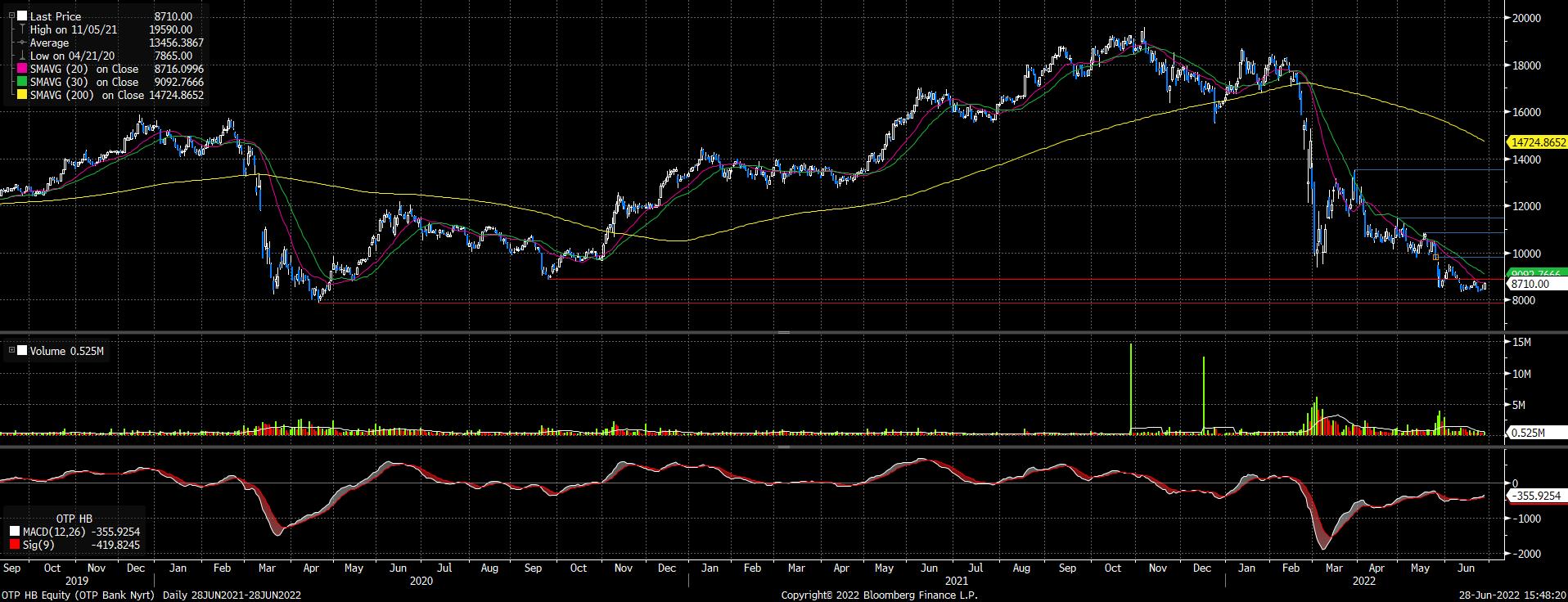
Task: Select 'Low on 04/21/20' legend row
Action: pos(72,56)
